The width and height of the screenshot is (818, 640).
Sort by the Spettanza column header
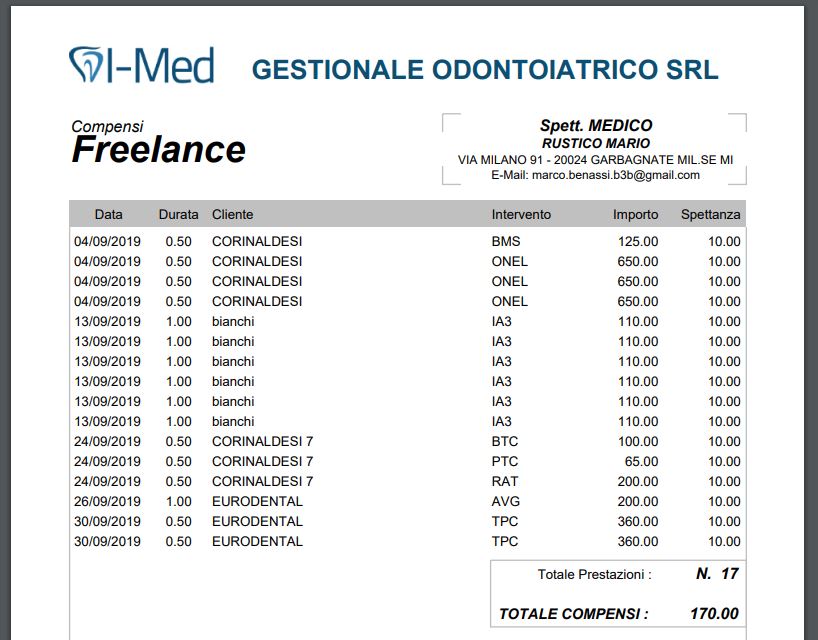pos(710,214)
